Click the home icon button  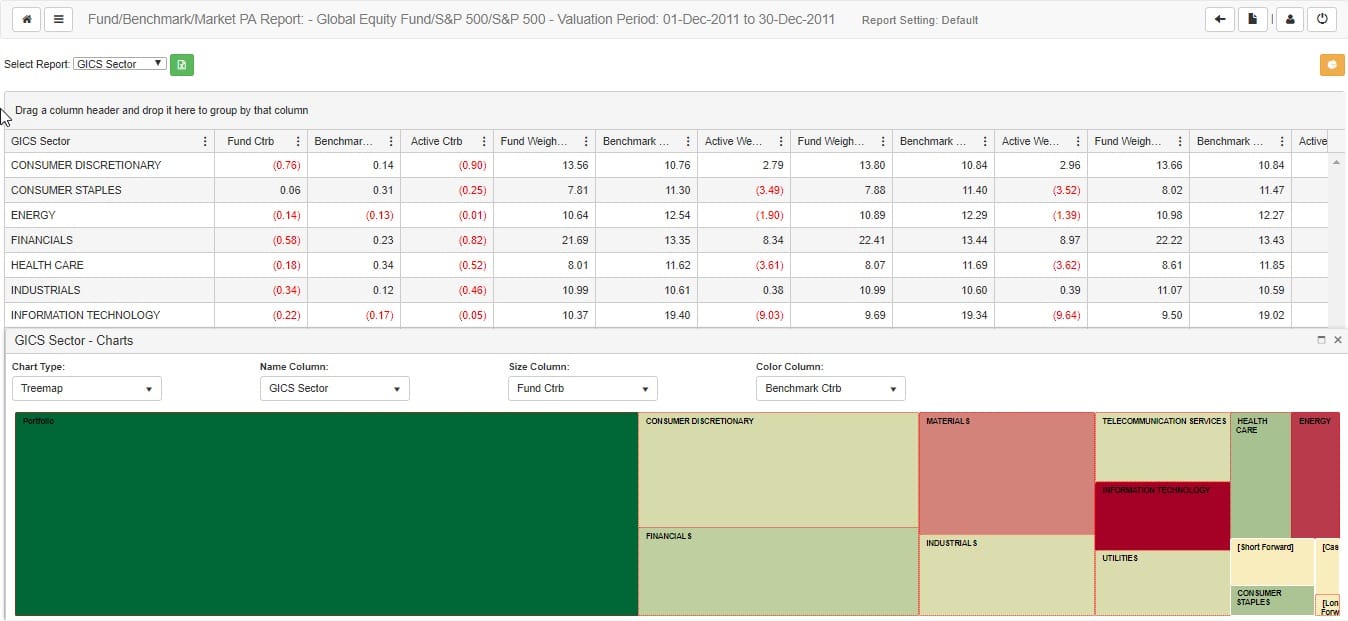click(26, 20)
